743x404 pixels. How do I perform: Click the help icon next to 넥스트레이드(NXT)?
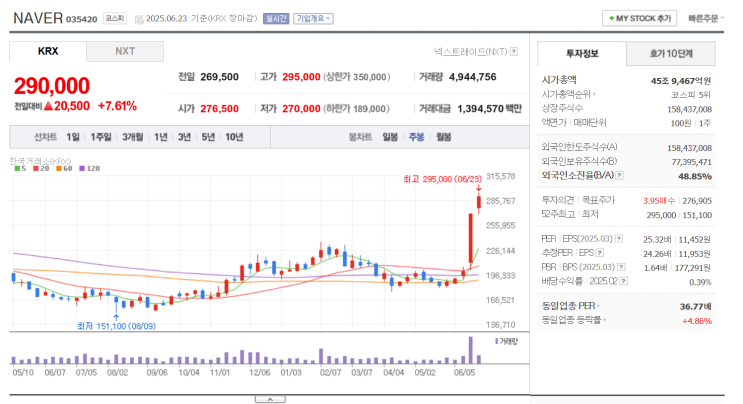[x=514, y=52]
